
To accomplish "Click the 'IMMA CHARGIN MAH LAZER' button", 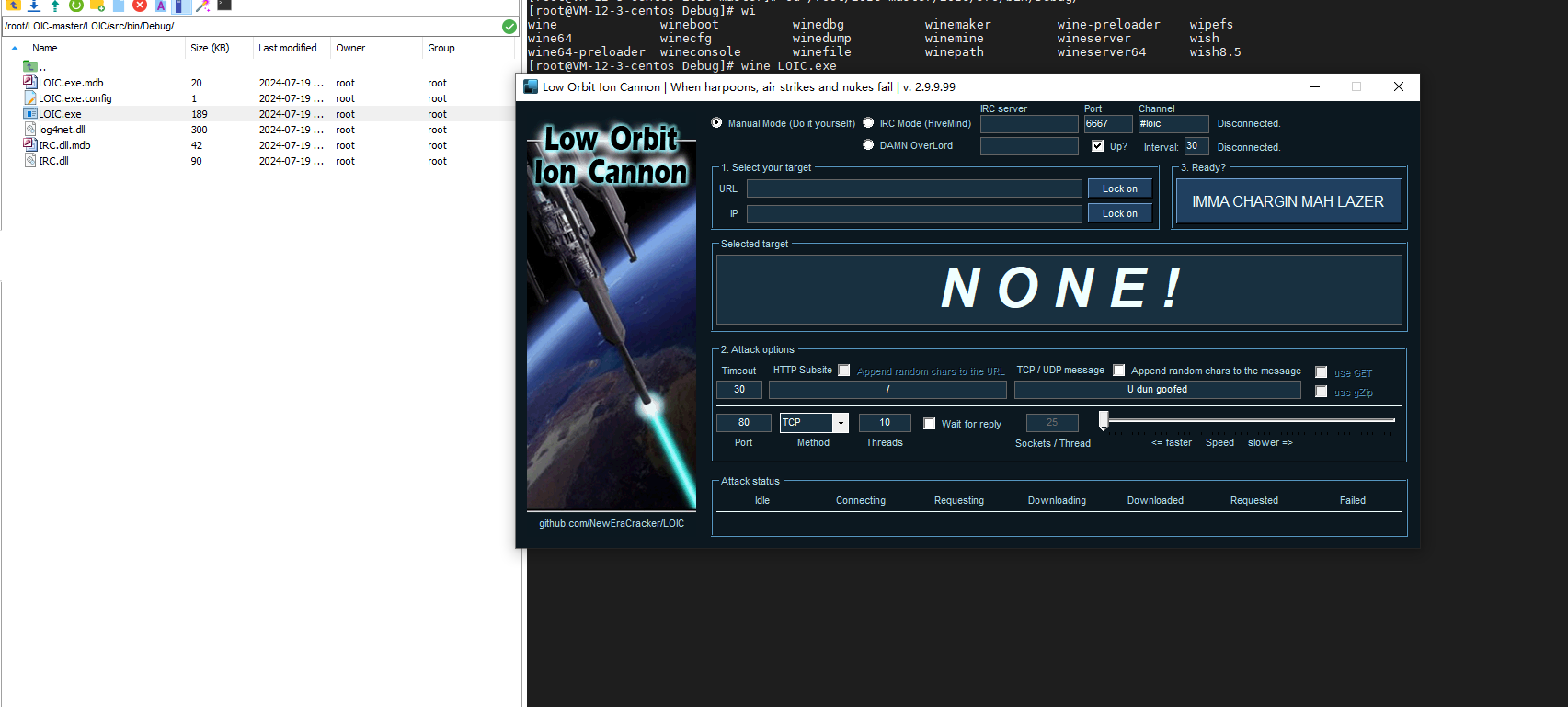I will (x=1288, y=201).
